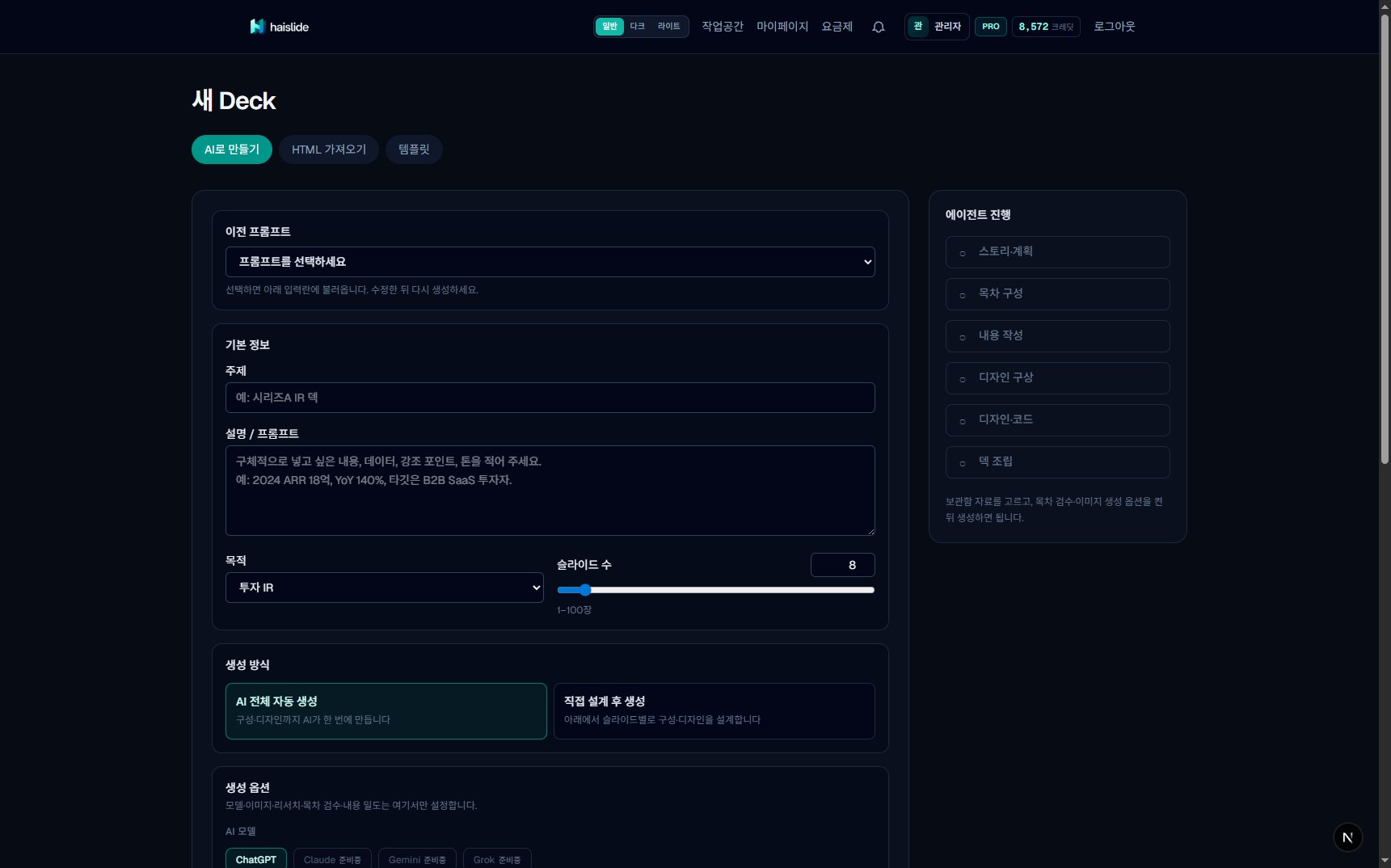Choose the Gemini 준비중 model chip
Viewport: 1391px width, 868px height.
417,859
